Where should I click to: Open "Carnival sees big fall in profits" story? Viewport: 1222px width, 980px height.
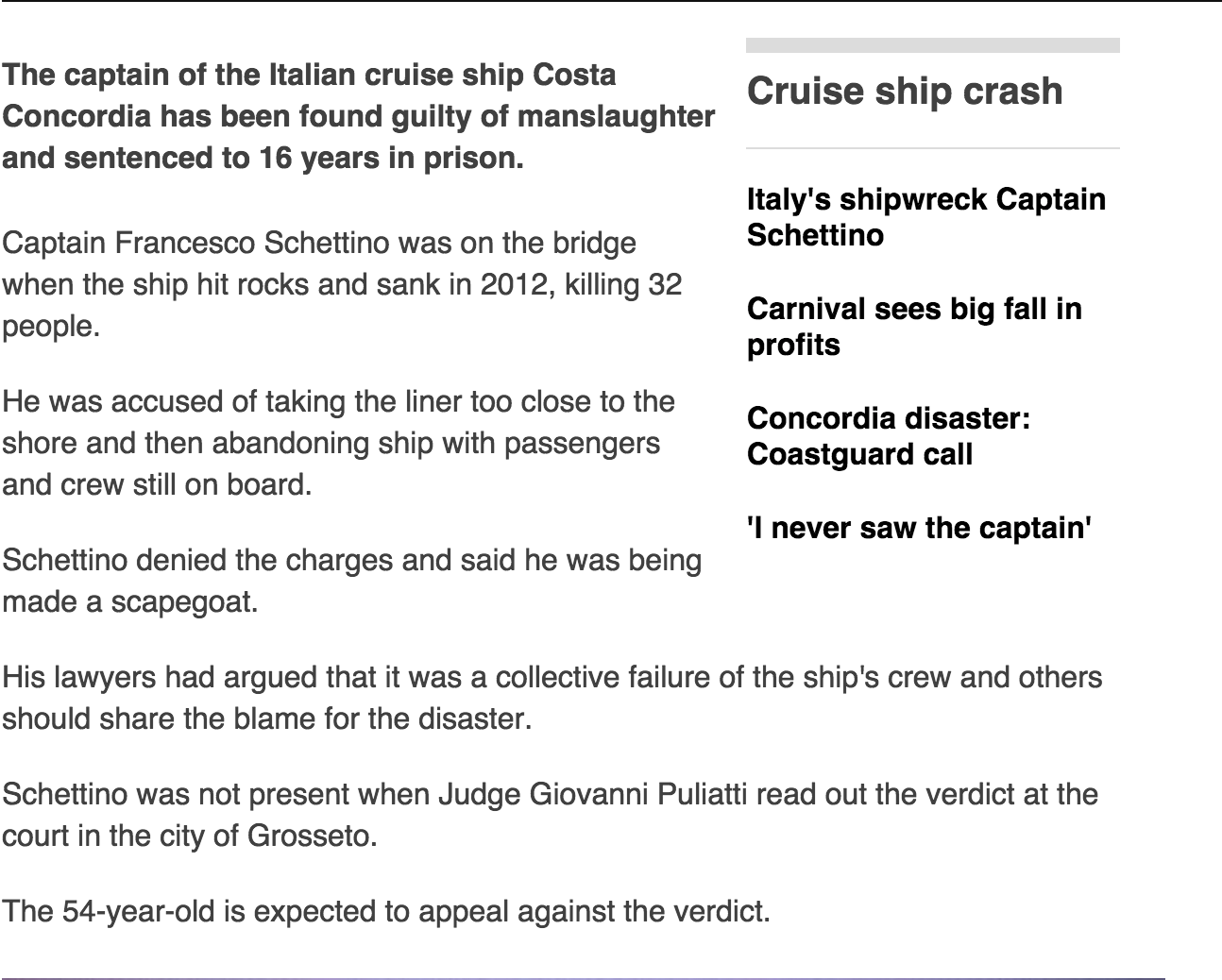click(x=913, y=327)
